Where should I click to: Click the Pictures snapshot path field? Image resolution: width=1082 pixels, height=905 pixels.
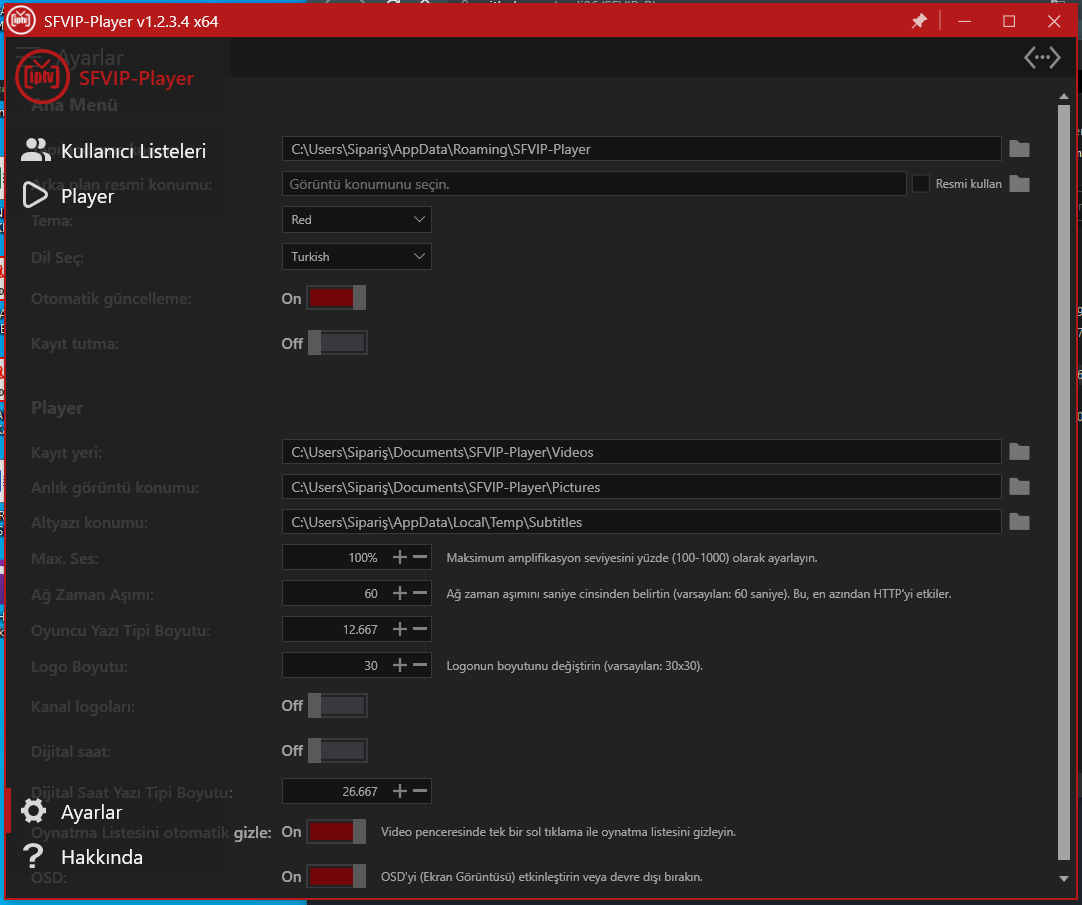pos(642,487)
